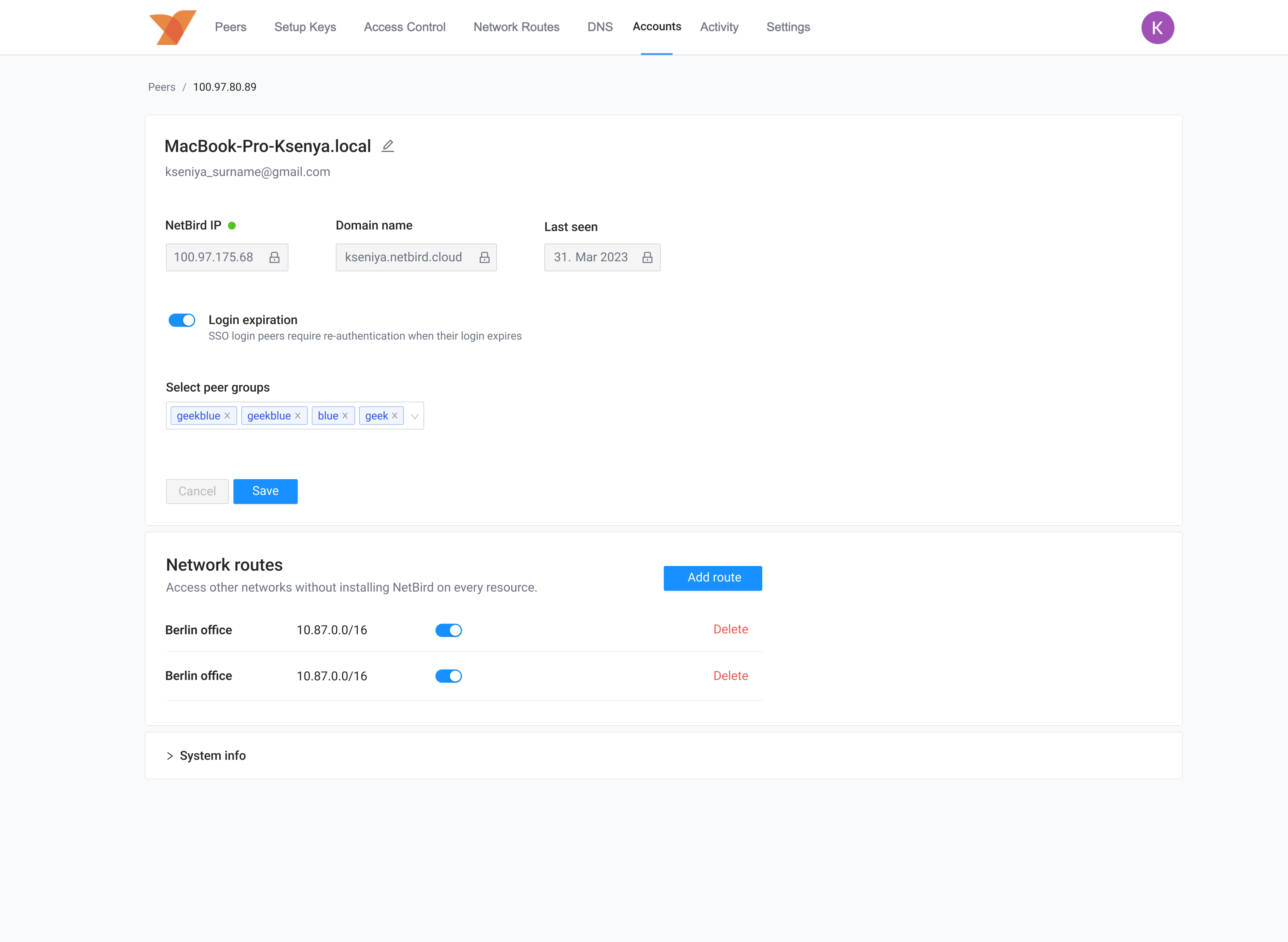Switch to the Accounts tab
Image resolution: width=1288 pixels, height=942 pixels.
[x=656, y=26]
